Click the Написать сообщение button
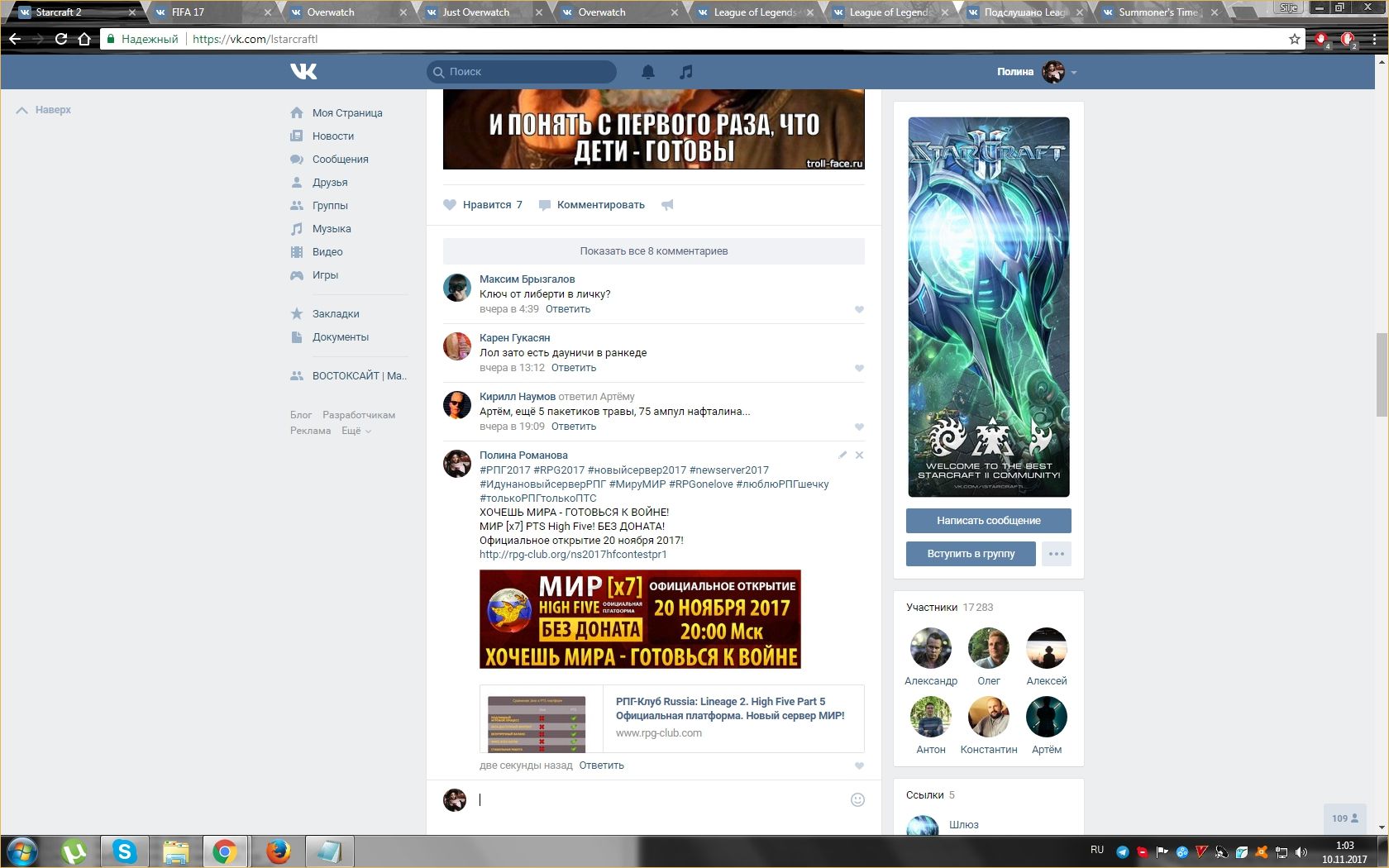The width and height of the screenshot is (1389, 868). [989, 521]
